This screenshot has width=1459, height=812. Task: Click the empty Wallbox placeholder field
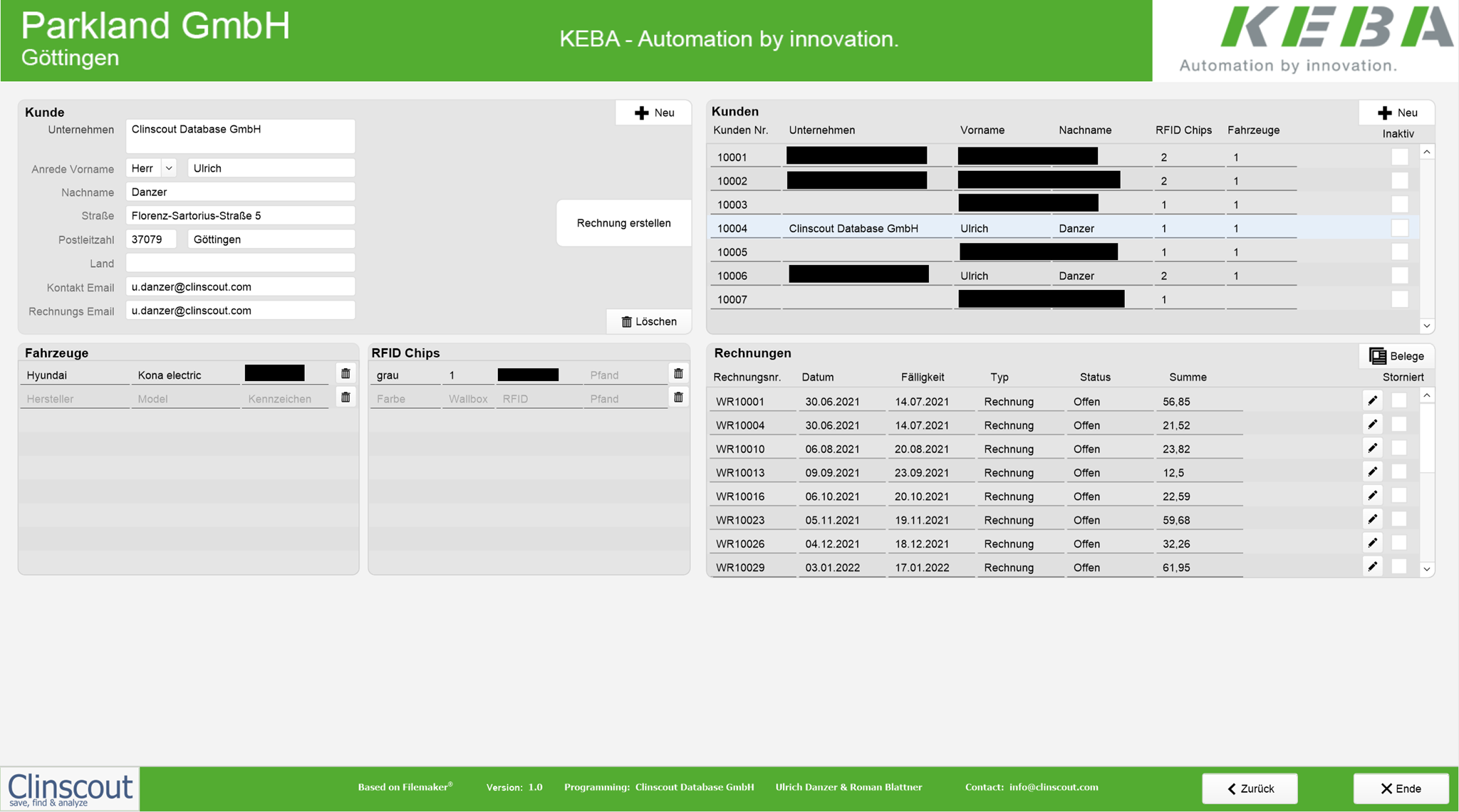[468, 399]
